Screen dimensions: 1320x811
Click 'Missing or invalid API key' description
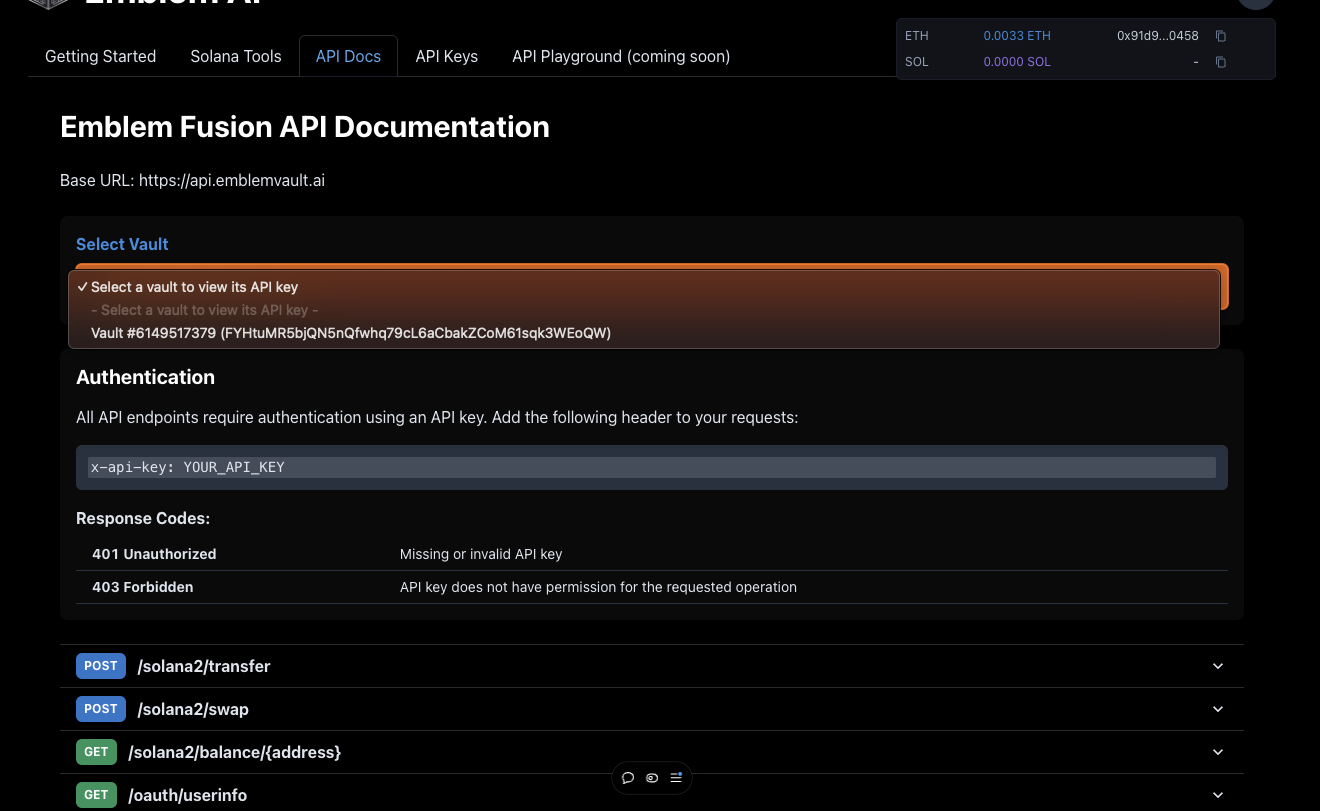pos(481,554)
